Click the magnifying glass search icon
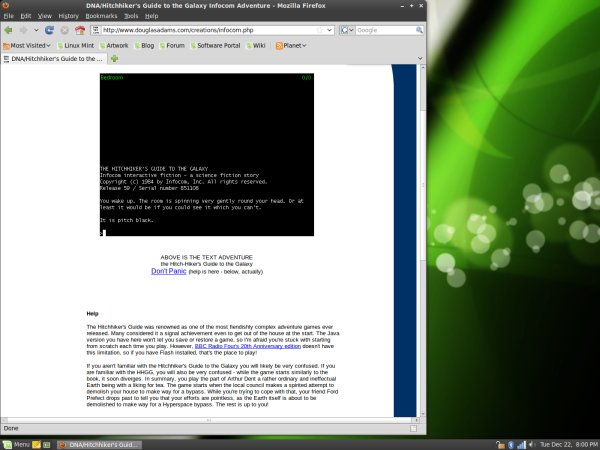Screen dimensions: 600x450 pos(419,30)
